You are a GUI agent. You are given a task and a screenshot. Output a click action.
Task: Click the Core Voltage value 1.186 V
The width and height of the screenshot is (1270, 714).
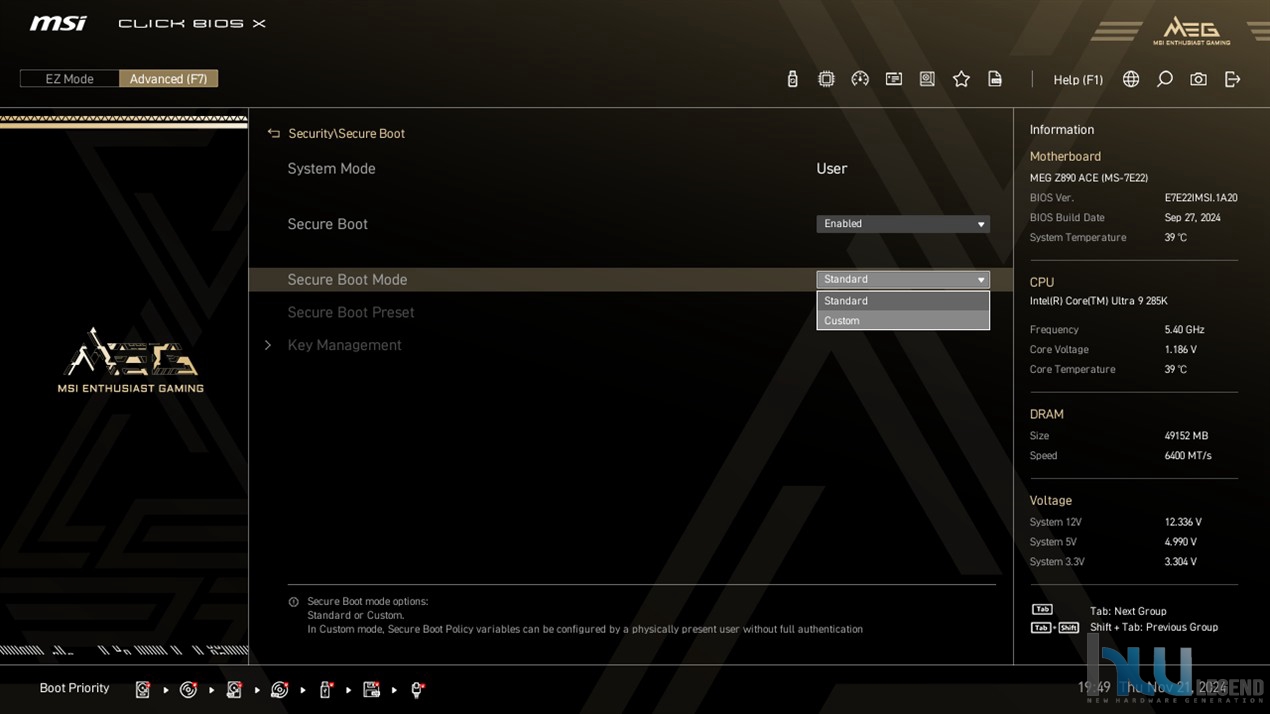[x=1180, y=350]
